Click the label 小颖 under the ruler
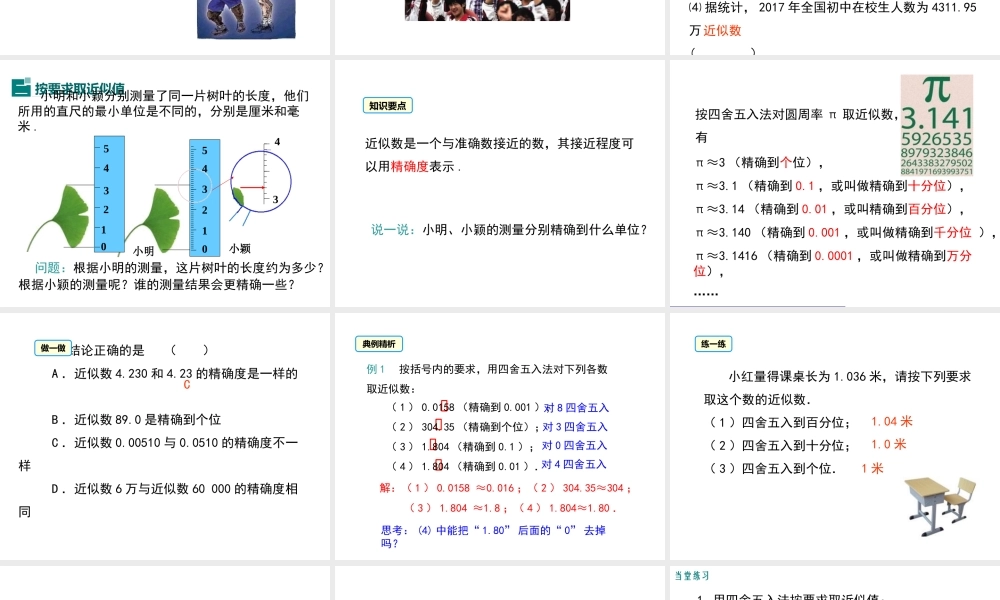Screen dimensions: 1000x600 (240, 249)
